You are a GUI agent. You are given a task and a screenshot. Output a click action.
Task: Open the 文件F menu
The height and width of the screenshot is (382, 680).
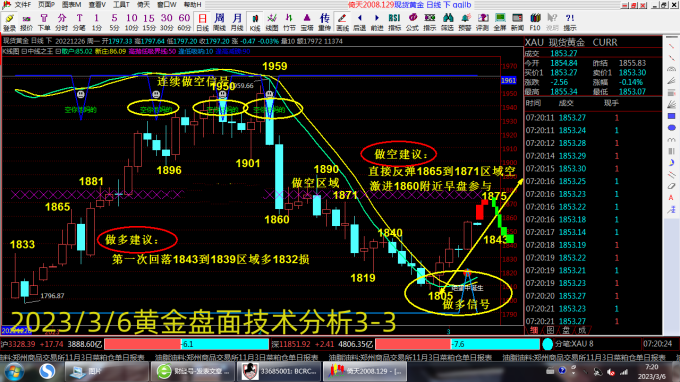pos(23,5)
